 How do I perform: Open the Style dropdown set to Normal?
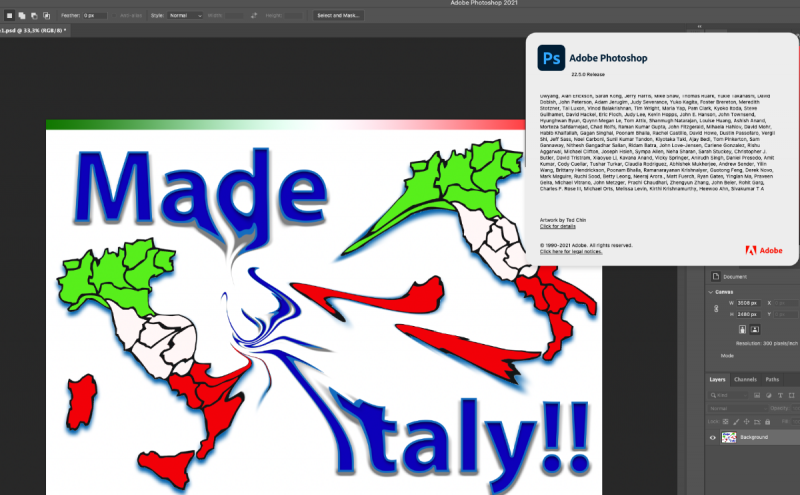(185, 16)
